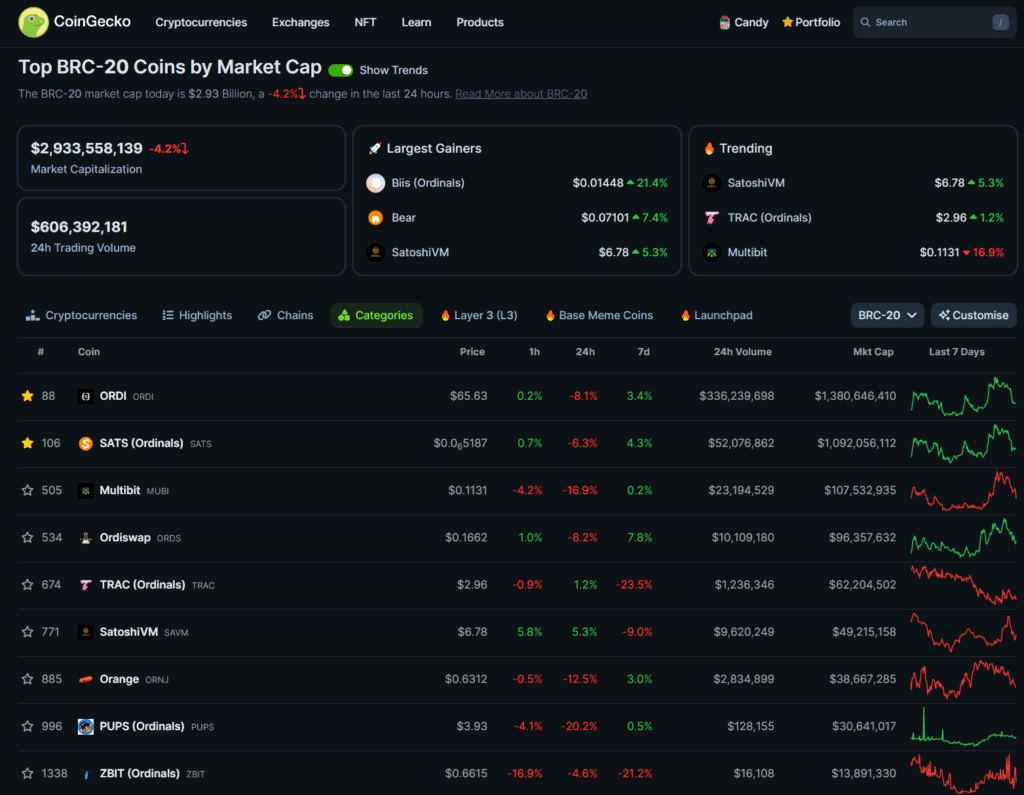The width and height of the screenshot is (1024, 795).
Task: Click Multibit icon in Trending card
Action: (x=712, y=252)
